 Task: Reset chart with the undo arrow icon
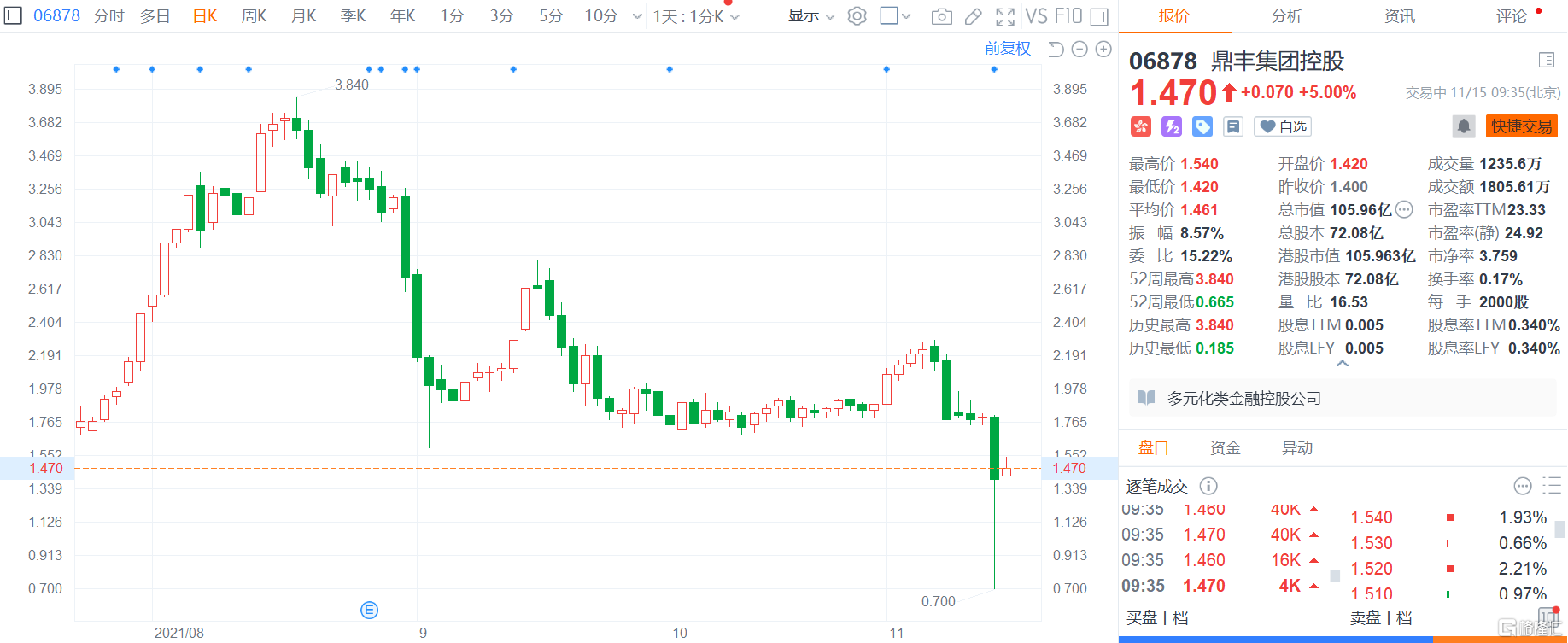1056,50
